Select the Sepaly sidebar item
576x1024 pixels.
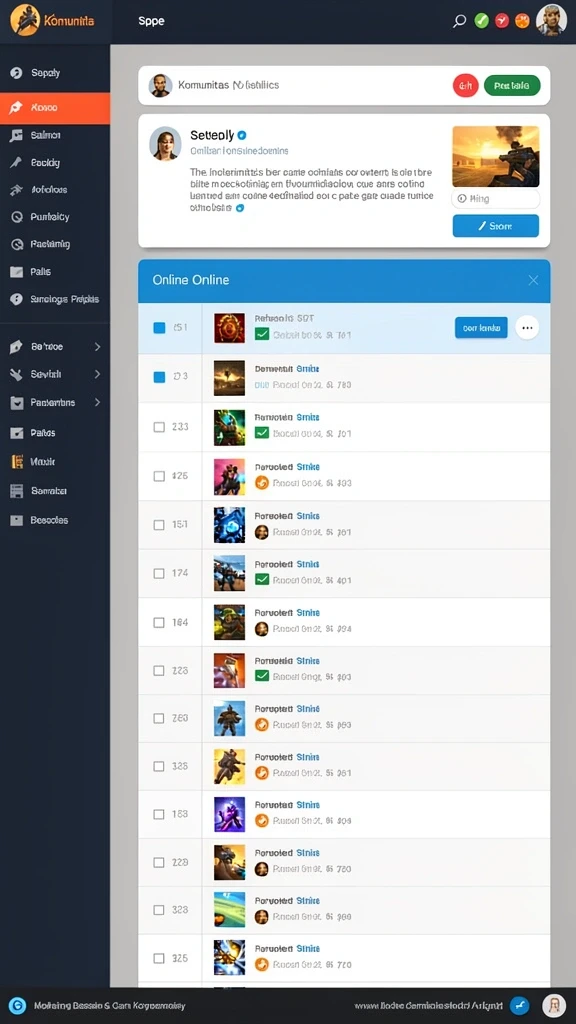click(55, 73)
